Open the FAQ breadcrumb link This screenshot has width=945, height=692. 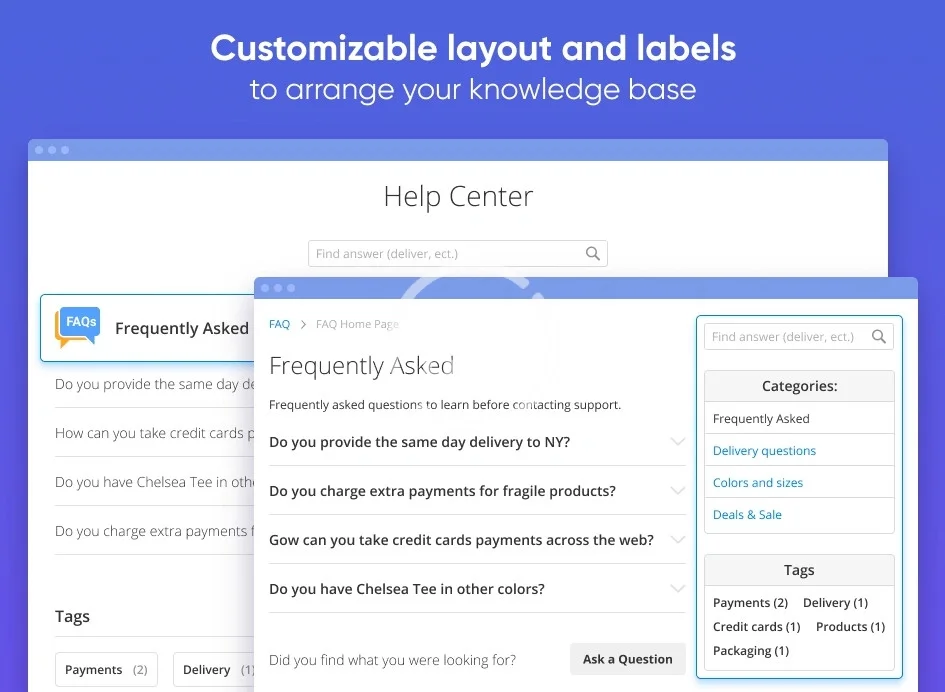(279, 325)
